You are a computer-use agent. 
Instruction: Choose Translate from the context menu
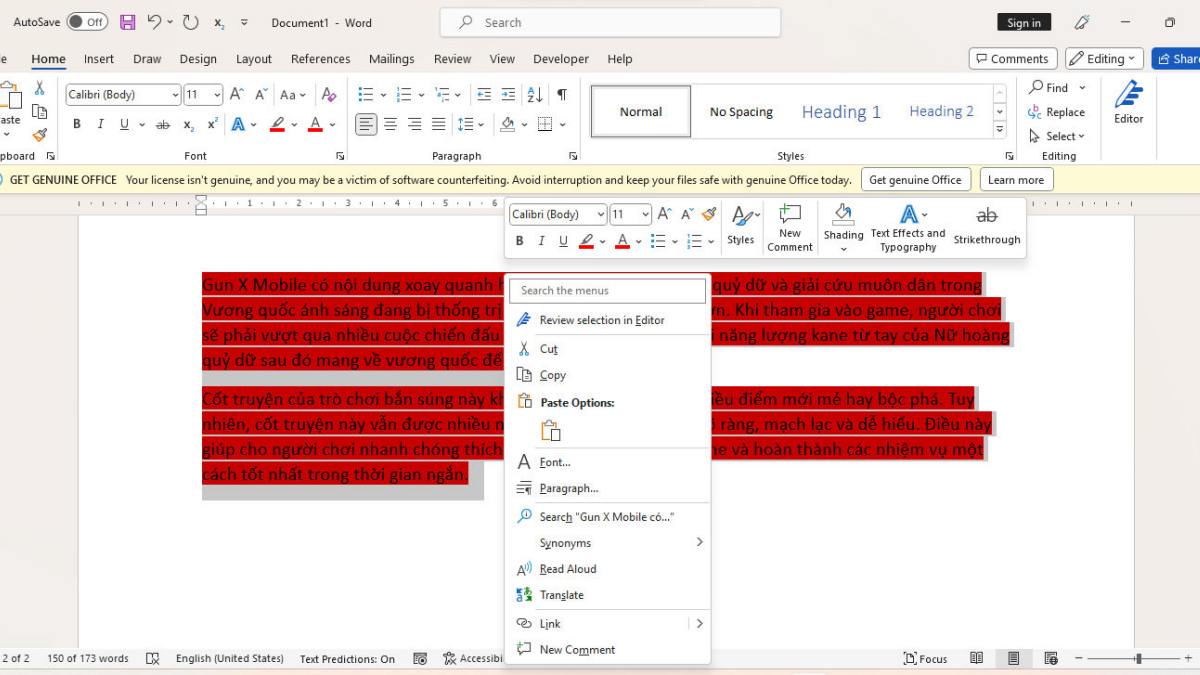click(561, 595)
